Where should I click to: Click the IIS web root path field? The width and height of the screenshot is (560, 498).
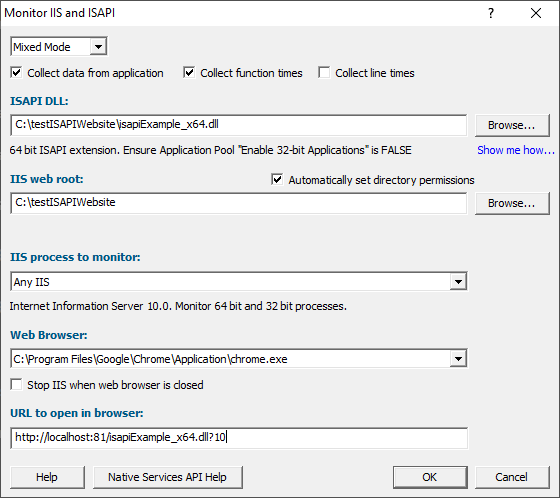(x=239, y=203)
